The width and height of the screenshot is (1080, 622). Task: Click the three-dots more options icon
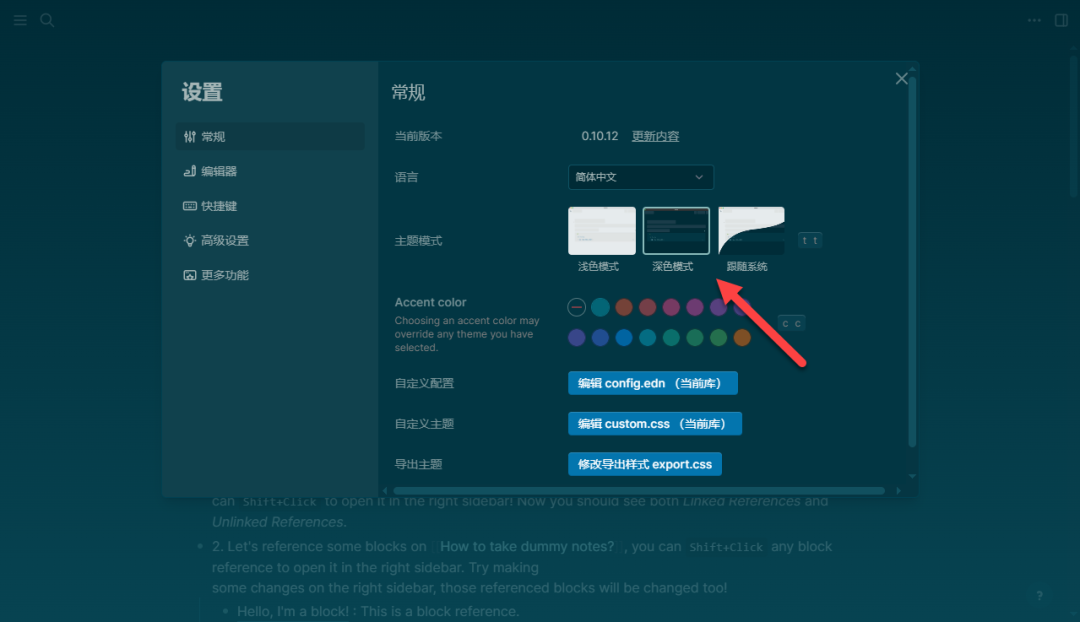point(1034,19)
